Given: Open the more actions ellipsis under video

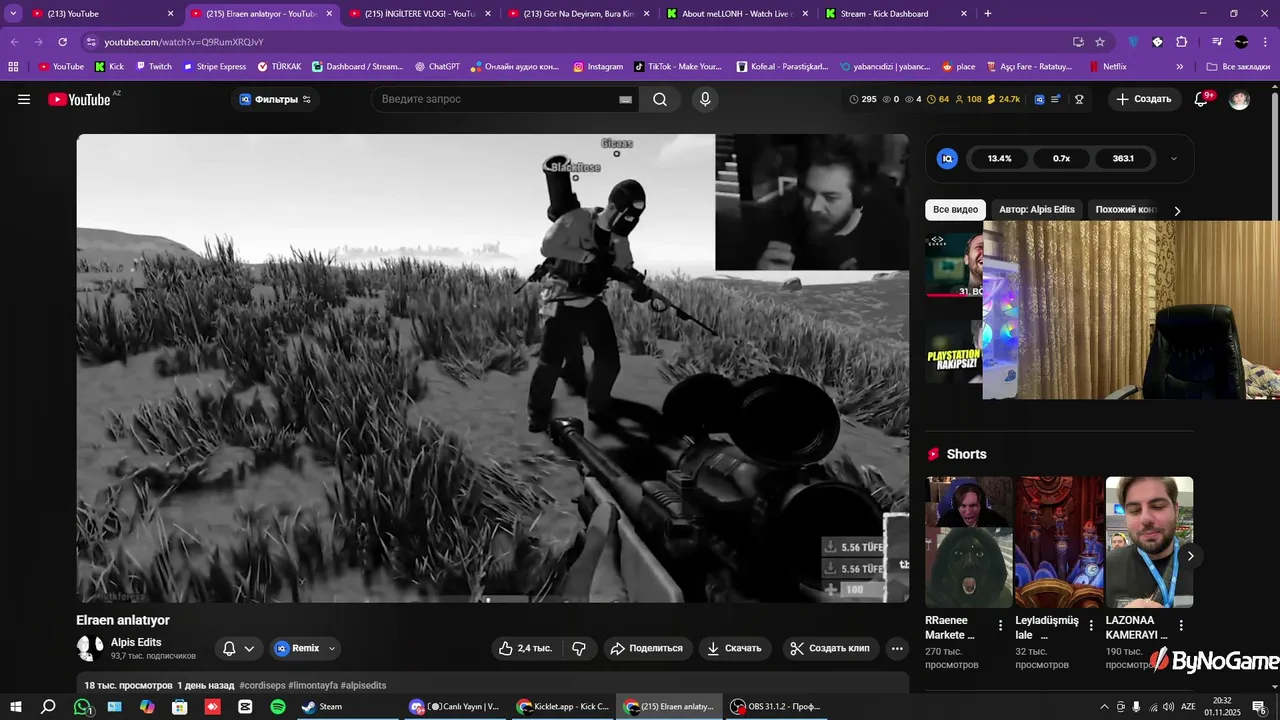Looking at the screenshot, I should pyautogui.click(x=897, y=648).
